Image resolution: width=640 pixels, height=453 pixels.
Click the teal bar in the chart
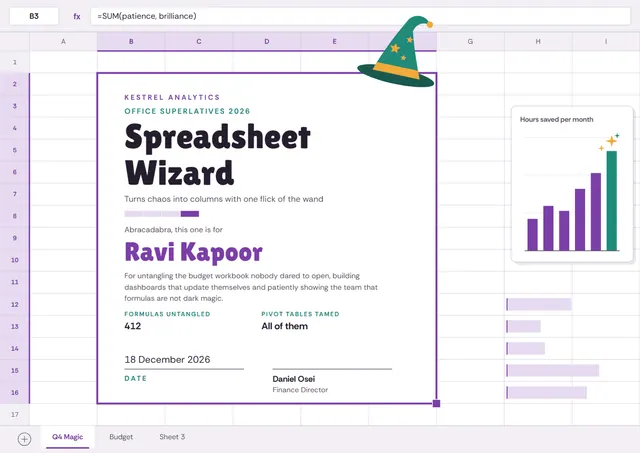pos(611,201)
